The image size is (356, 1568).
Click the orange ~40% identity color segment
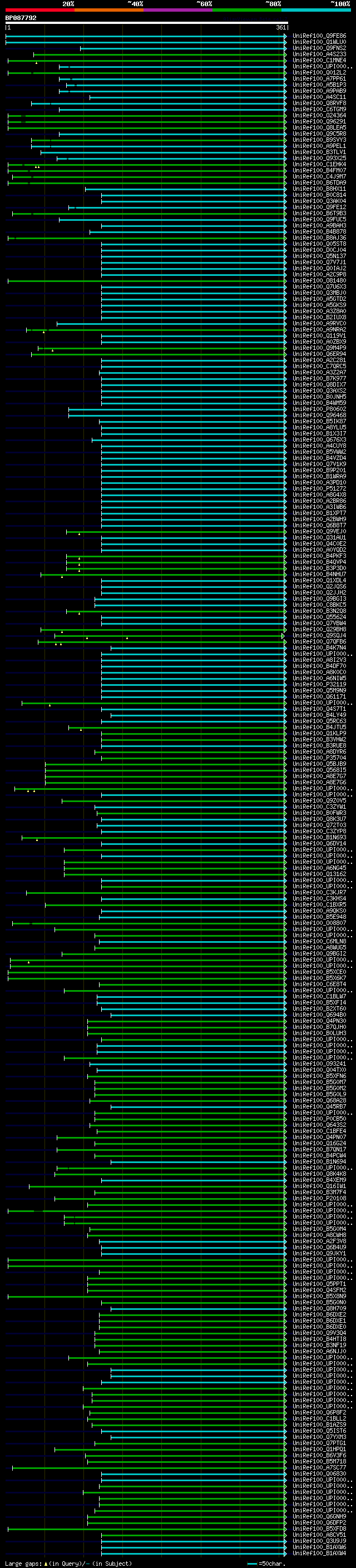109,10
